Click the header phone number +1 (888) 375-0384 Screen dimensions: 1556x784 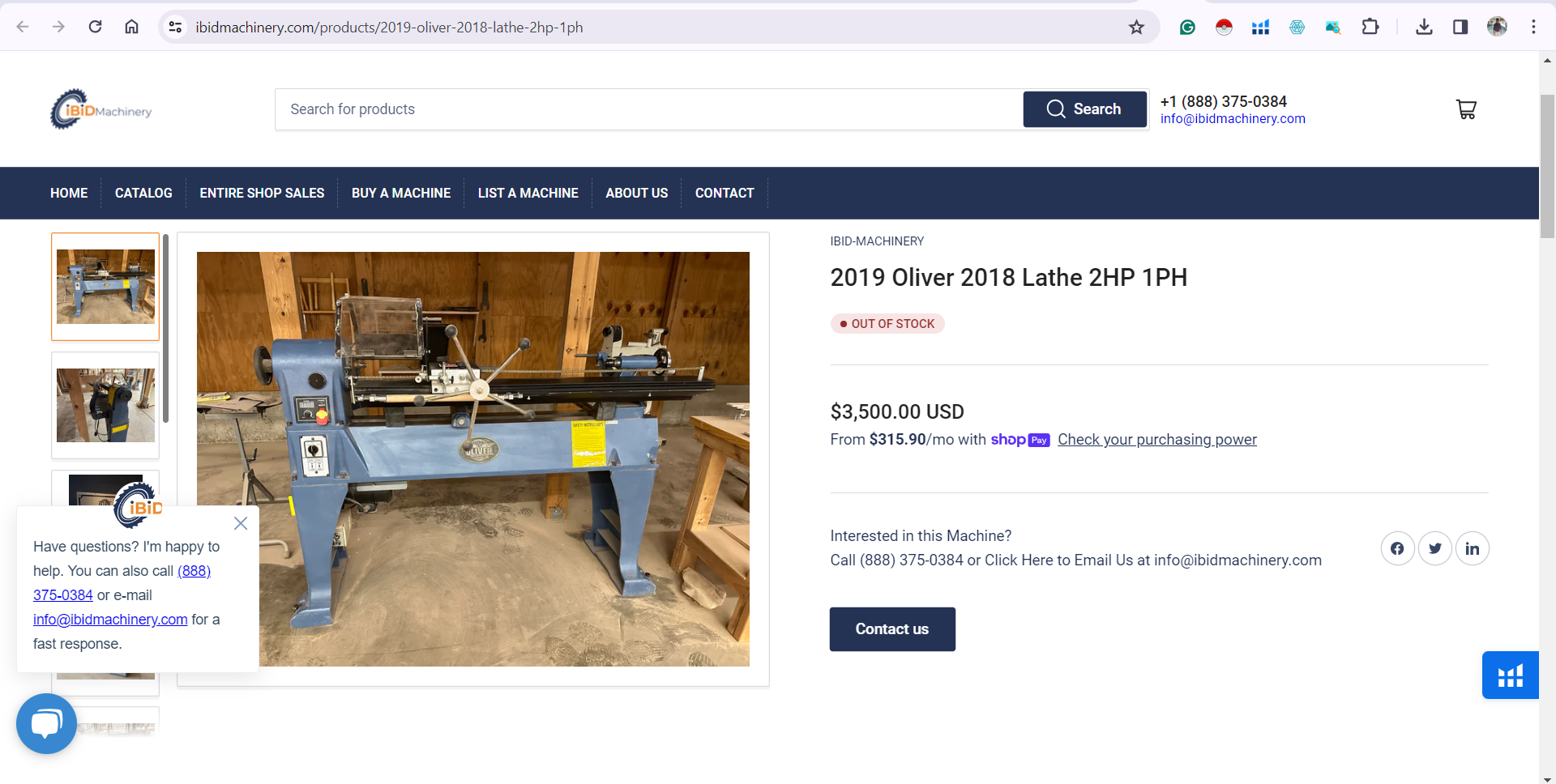pos(1224,101)
